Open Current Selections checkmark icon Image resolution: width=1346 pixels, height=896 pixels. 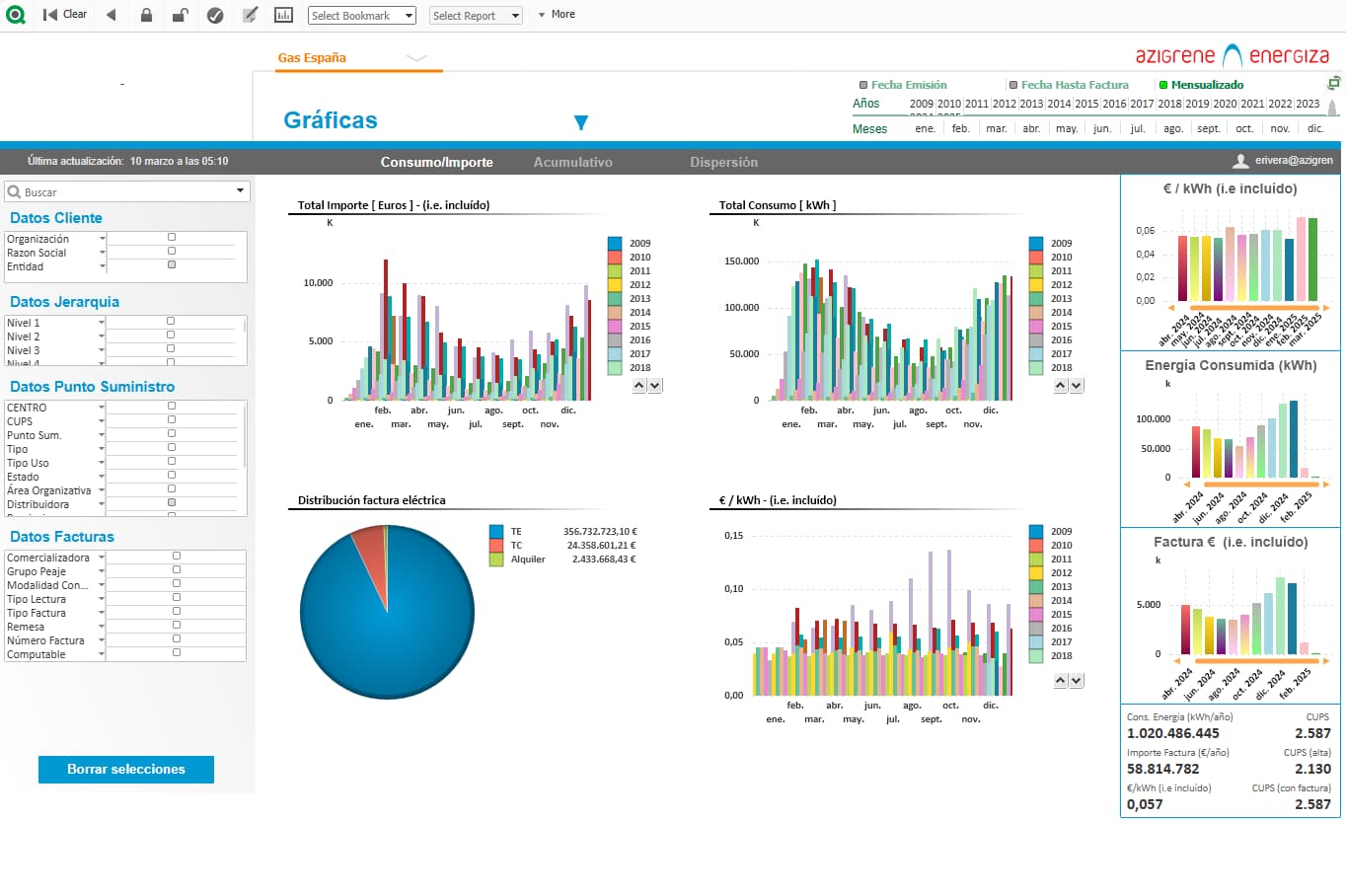[x=215, y=15]
